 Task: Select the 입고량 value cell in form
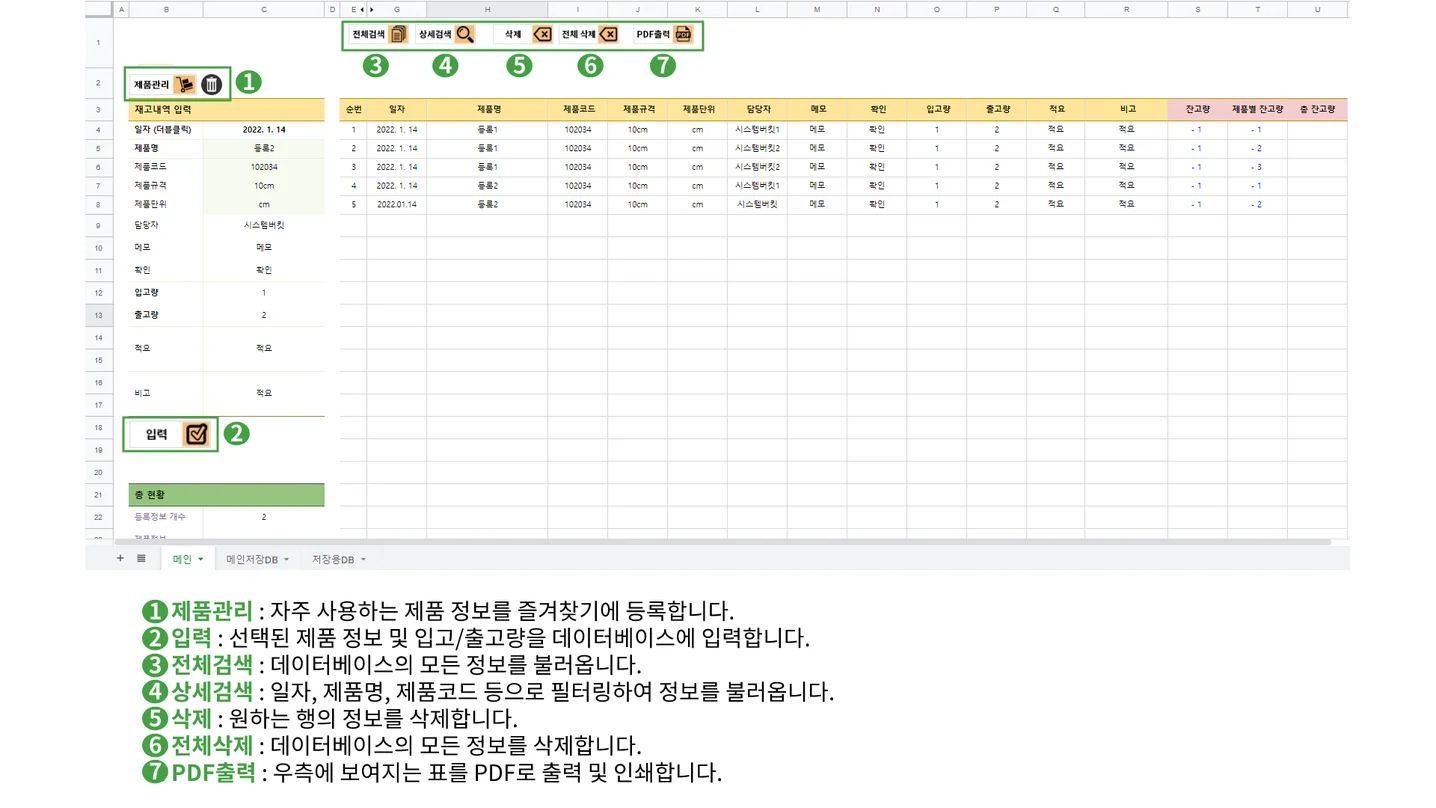point(264,293)
